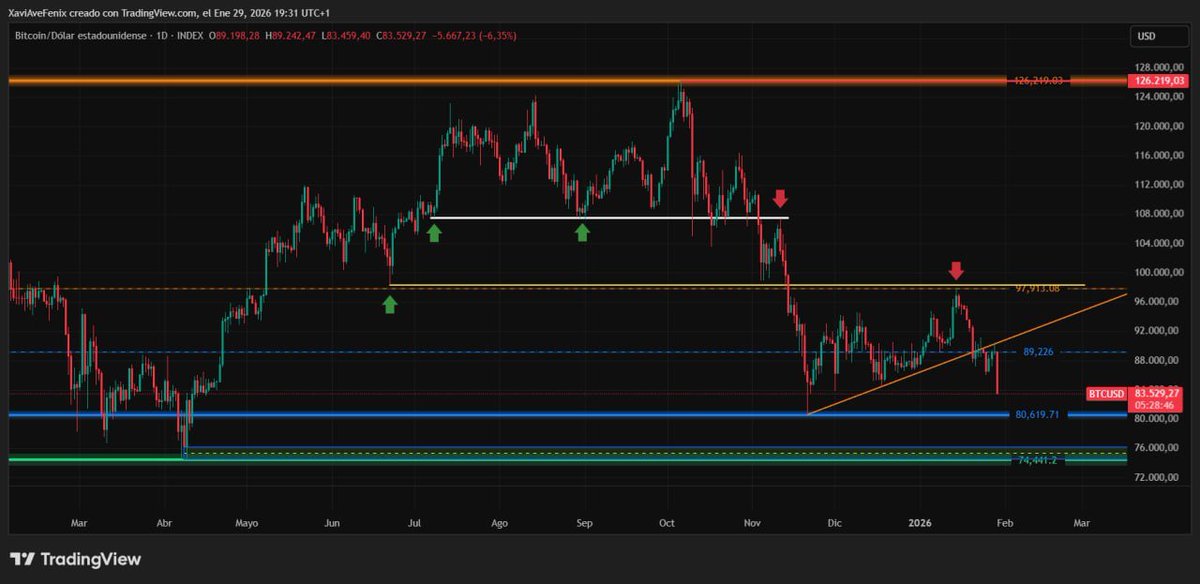
Task: Click the Dic label on time axis
Action: (x=835, y=522)
